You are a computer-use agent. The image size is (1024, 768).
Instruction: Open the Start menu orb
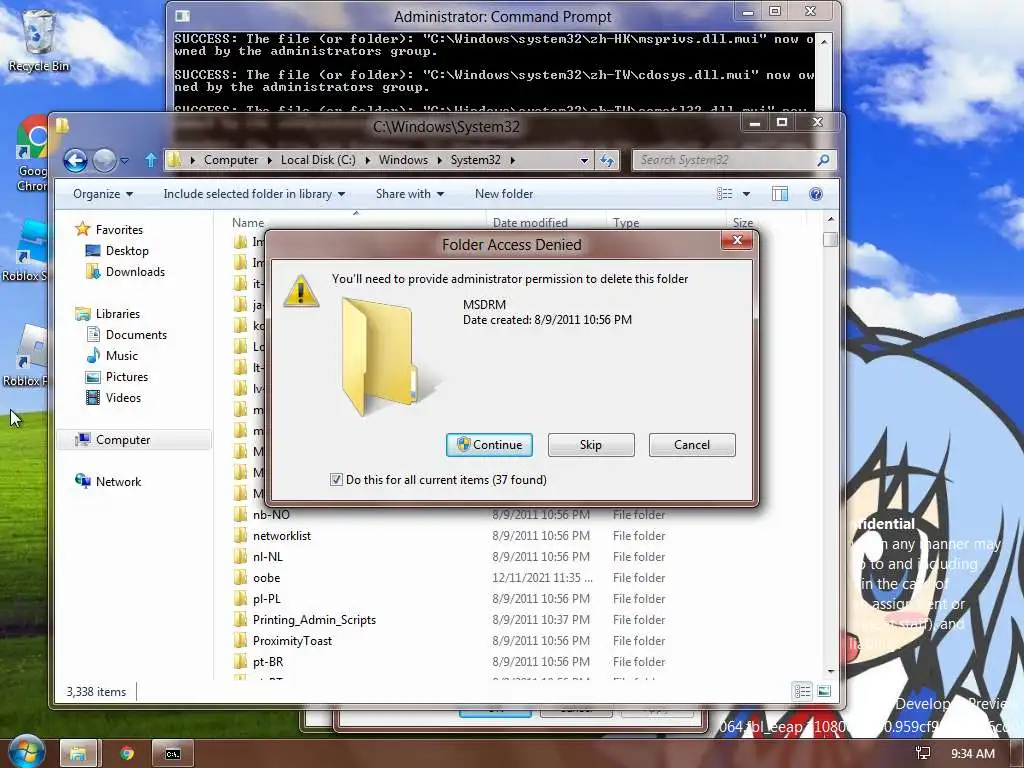25,751
